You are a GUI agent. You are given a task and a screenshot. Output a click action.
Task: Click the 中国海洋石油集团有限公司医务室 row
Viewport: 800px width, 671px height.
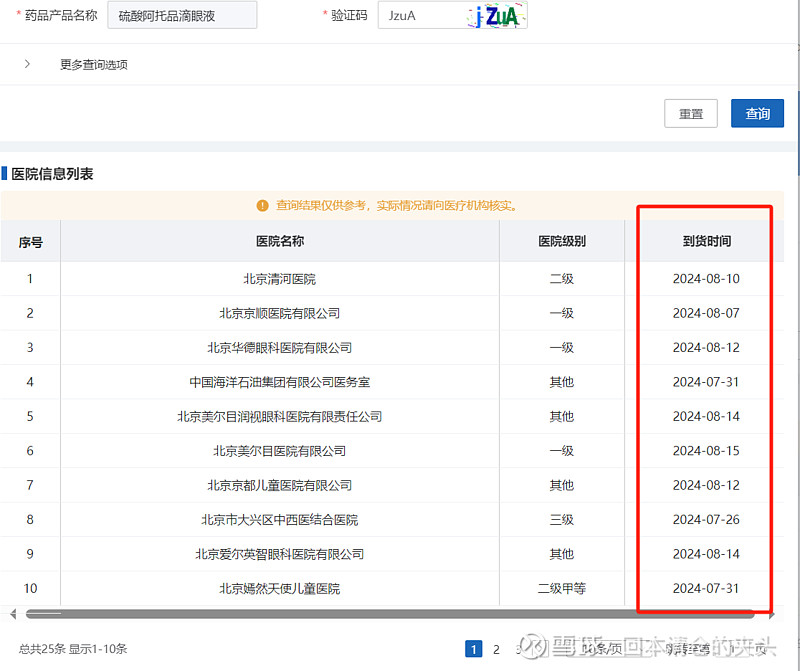pyautogui.click(x=280, y=382)
